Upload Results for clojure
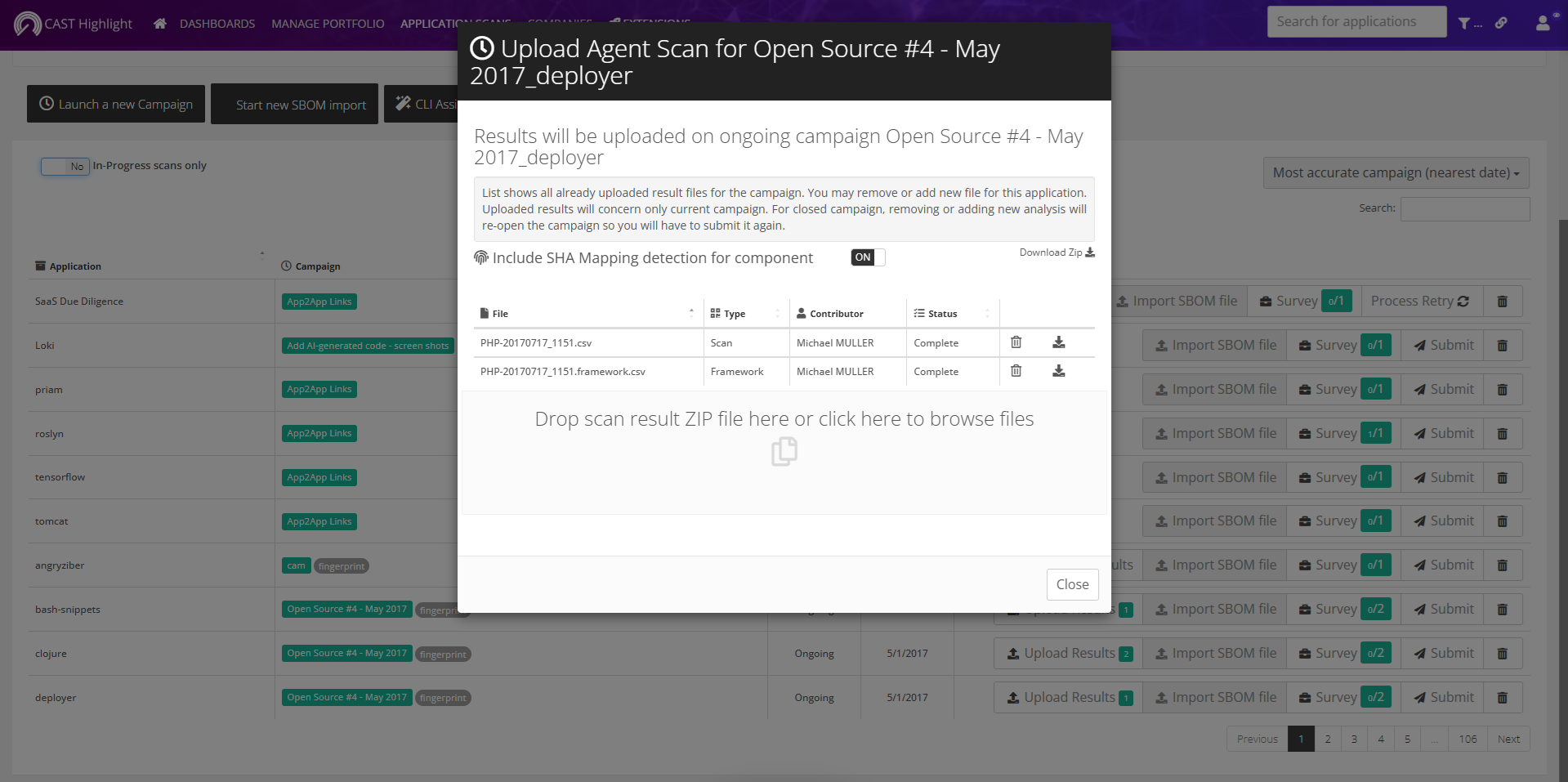 1069,653
